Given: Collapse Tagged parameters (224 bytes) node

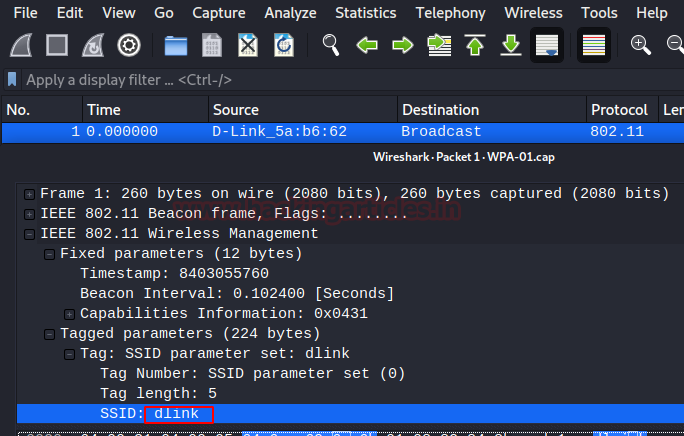Looking at the screenshot, I should point(49,334).
